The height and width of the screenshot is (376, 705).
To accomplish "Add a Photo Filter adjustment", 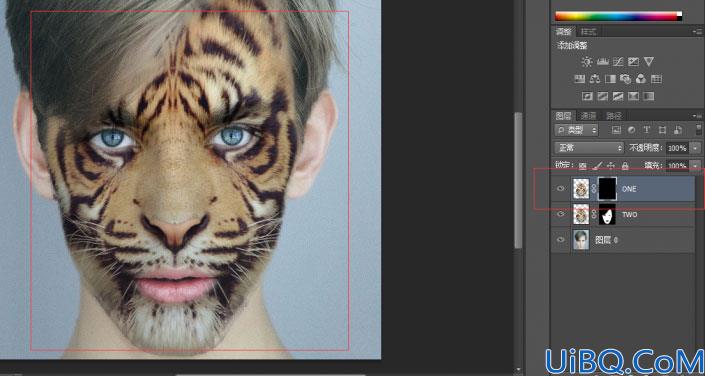I will coord(625,79).
